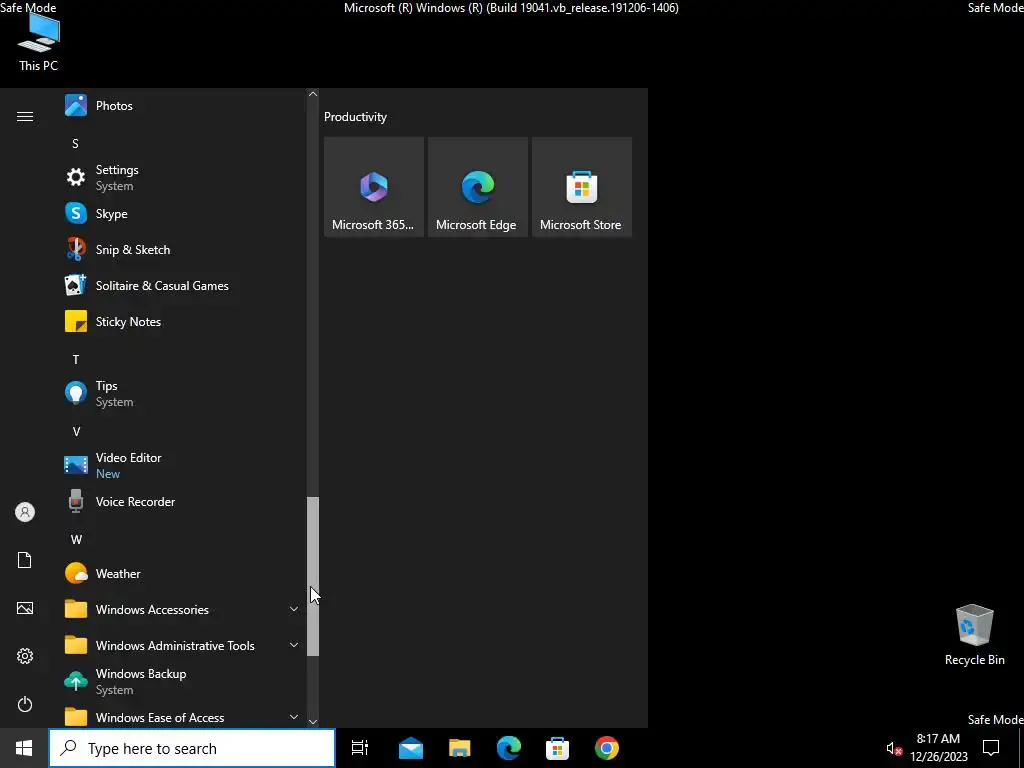The height and width of the screenshot is (768, 1024).
Task: Jump to letter S section header
Action: click(x=75, y=144)
